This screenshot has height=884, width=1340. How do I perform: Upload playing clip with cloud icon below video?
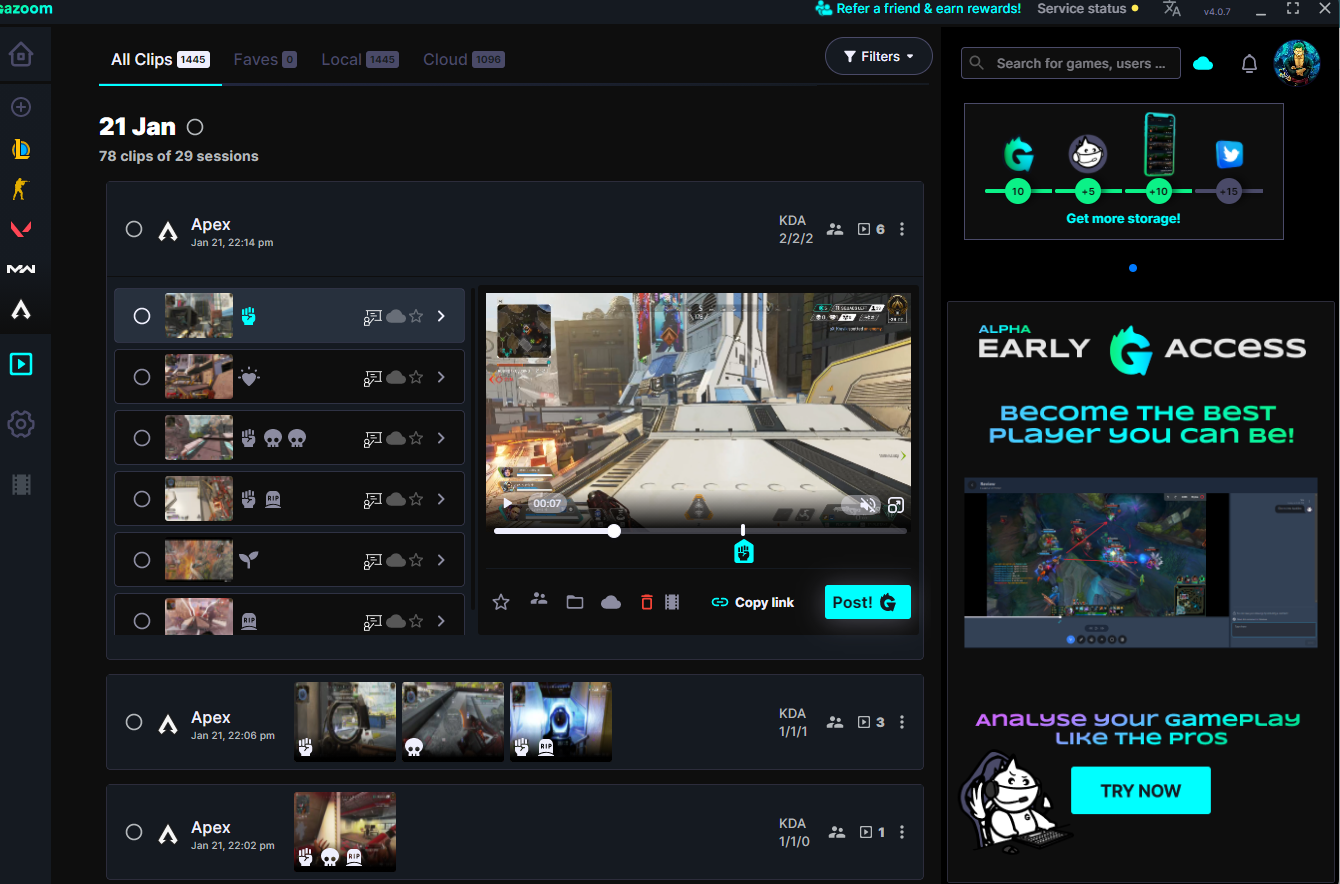click(611, 602)
